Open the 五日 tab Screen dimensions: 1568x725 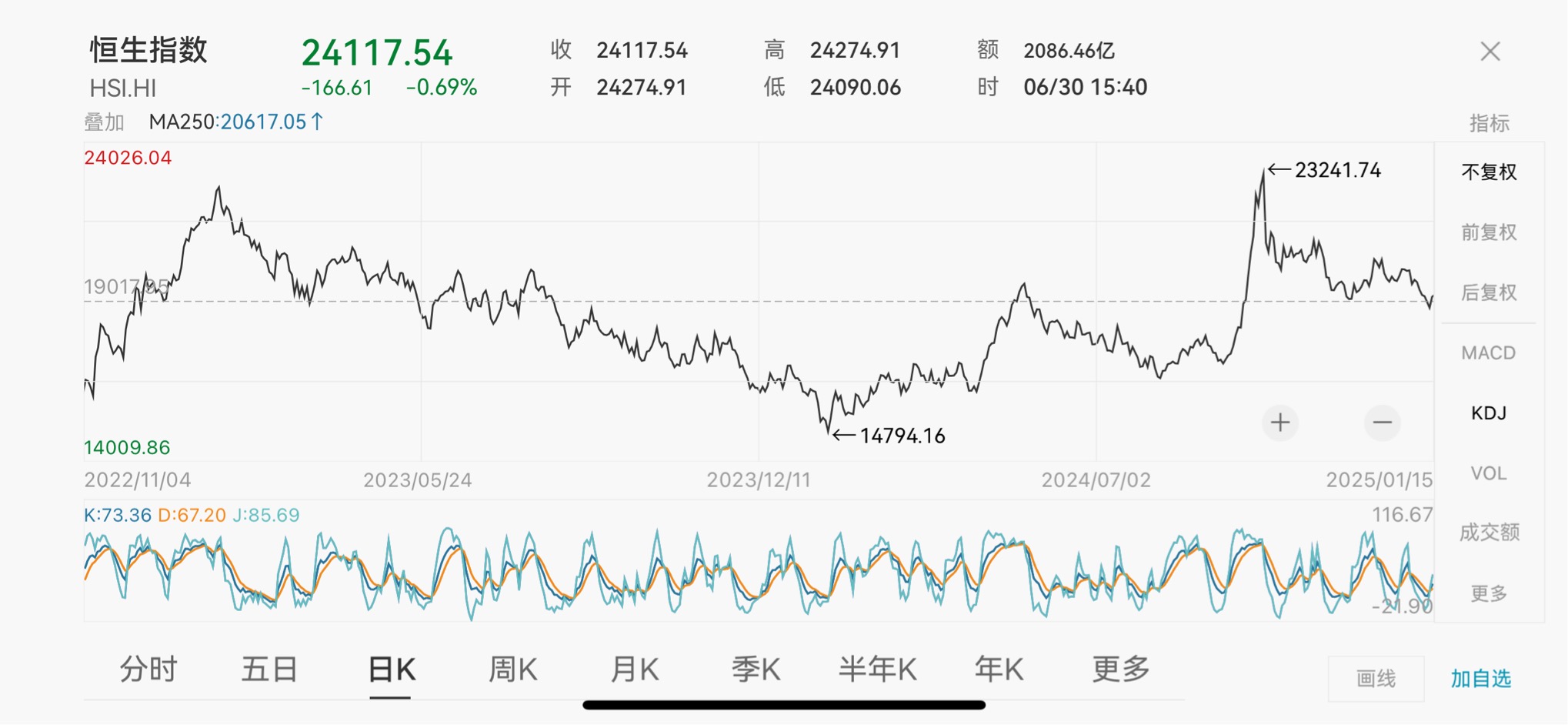click(269, 669)
